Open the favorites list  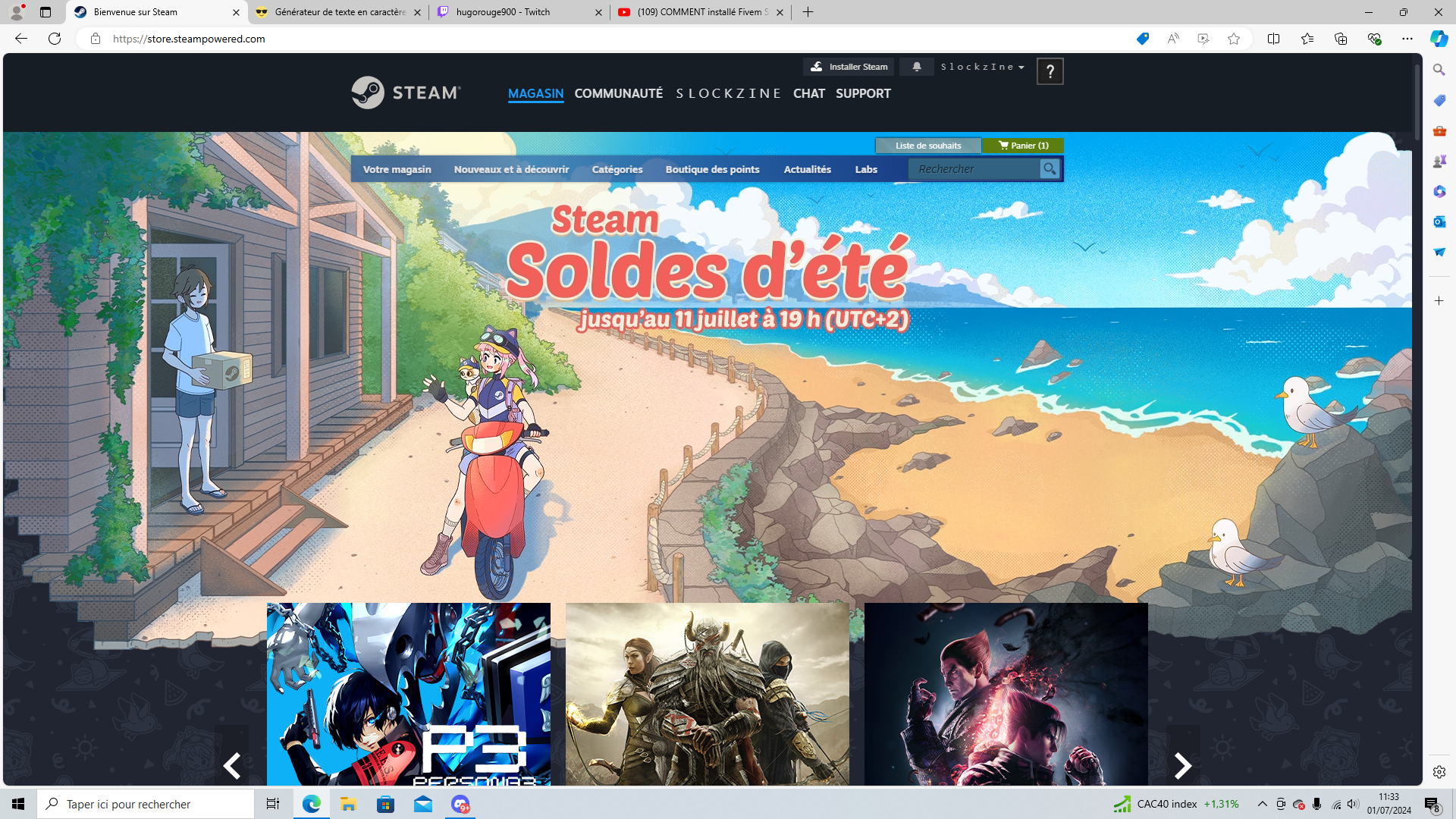1307,39
